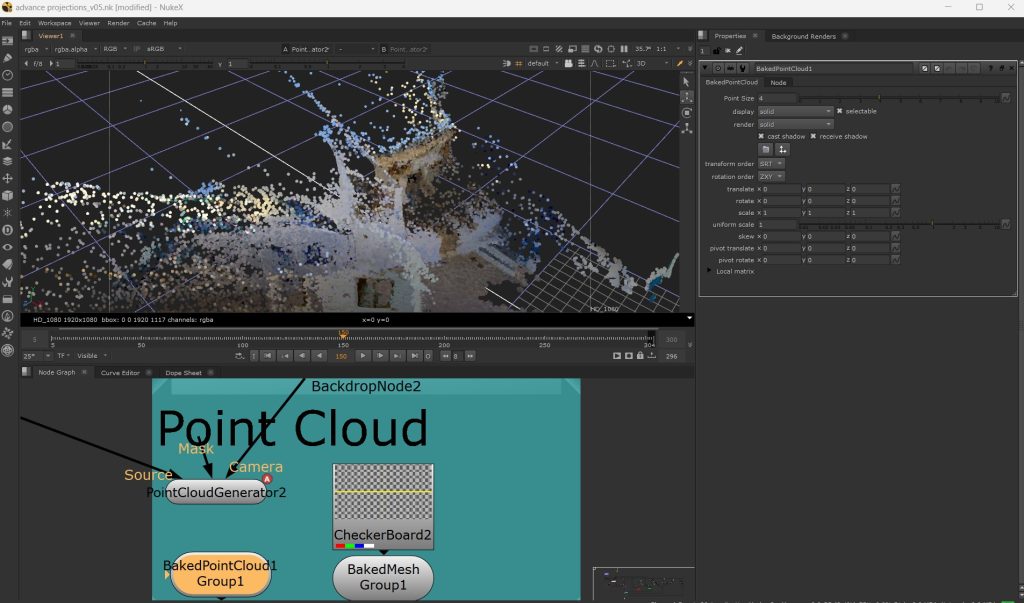Click the animation icon next to uniform scale
1024x603 pixels.
(x=1005, y=224)
